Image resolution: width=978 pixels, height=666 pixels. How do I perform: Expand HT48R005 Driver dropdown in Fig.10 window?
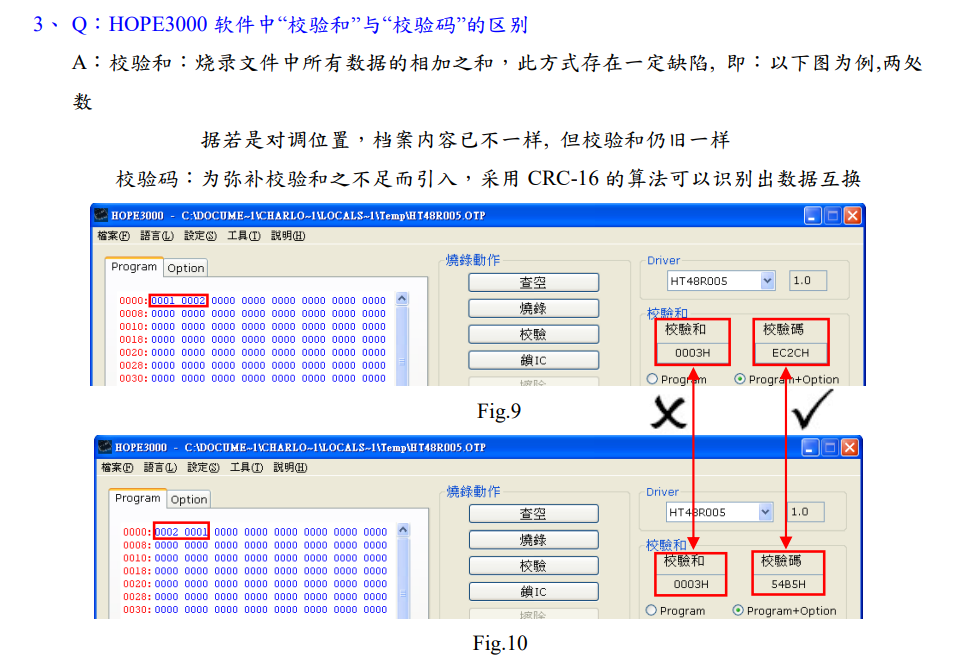click(766, 512)
